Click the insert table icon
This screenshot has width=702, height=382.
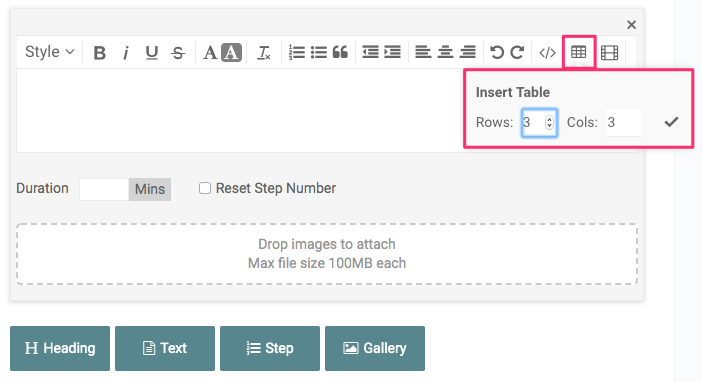578,52
